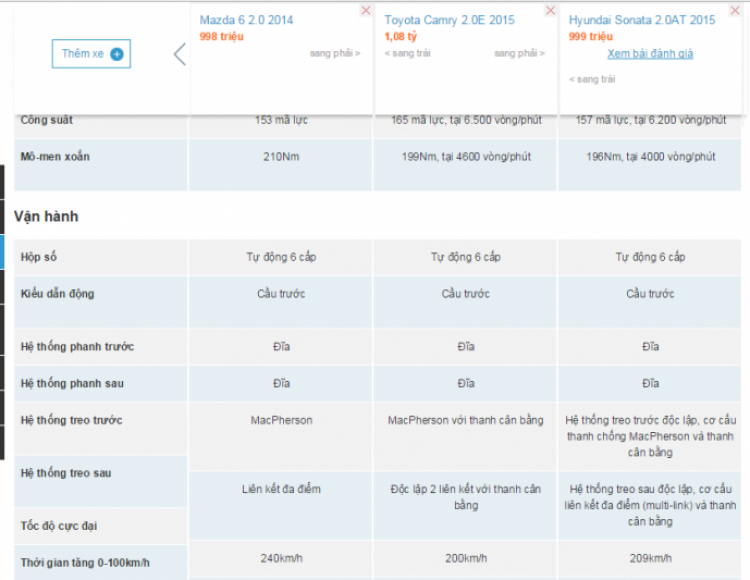The image size is (750, 580).
Task: Click the Thêm xe add-car button
Action: tap(91, 54)
